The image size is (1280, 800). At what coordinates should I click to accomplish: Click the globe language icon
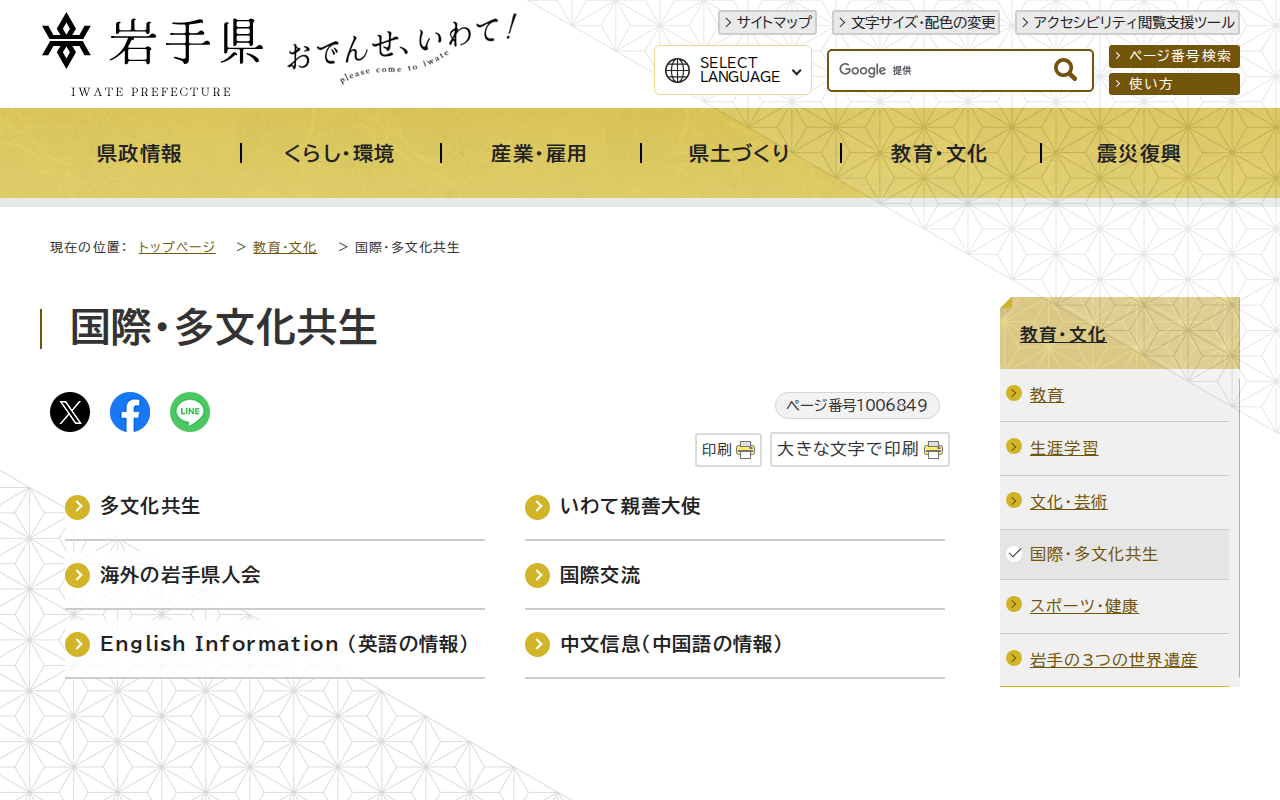pyautogui.click(x=678, y=70)
